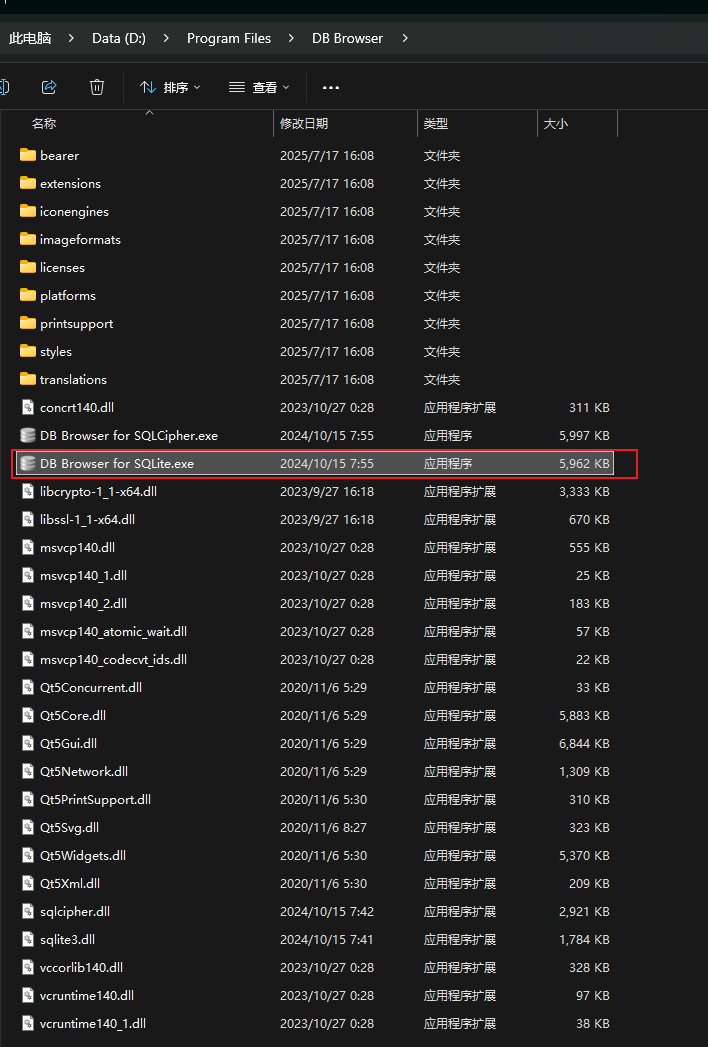The height and width of the screenshot is (1047, 708).
Task: Select file name Qt5Svg.dll
Action: point(69,827)
